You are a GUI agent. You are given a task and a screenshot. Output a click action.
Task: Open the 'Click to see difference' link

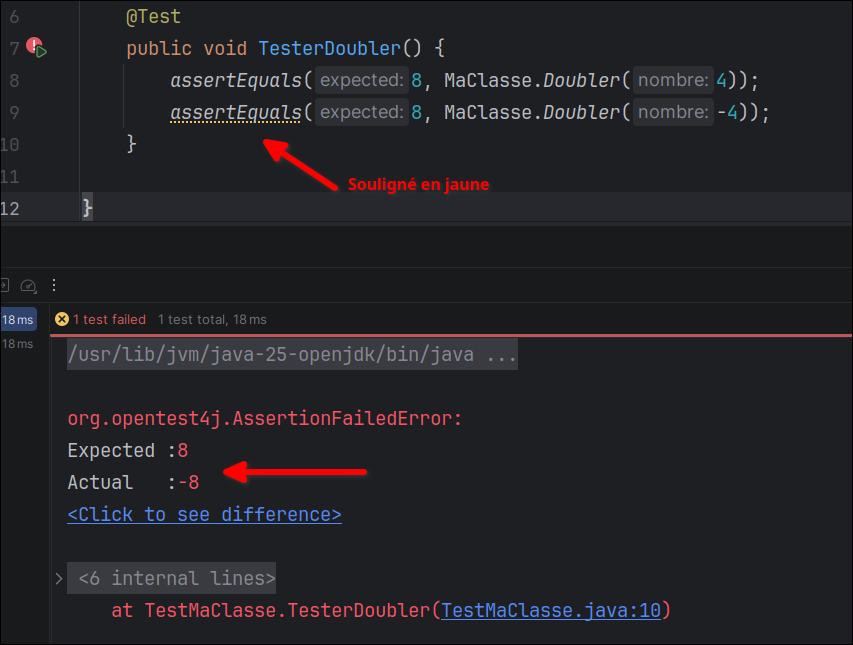tap(204, 514)
